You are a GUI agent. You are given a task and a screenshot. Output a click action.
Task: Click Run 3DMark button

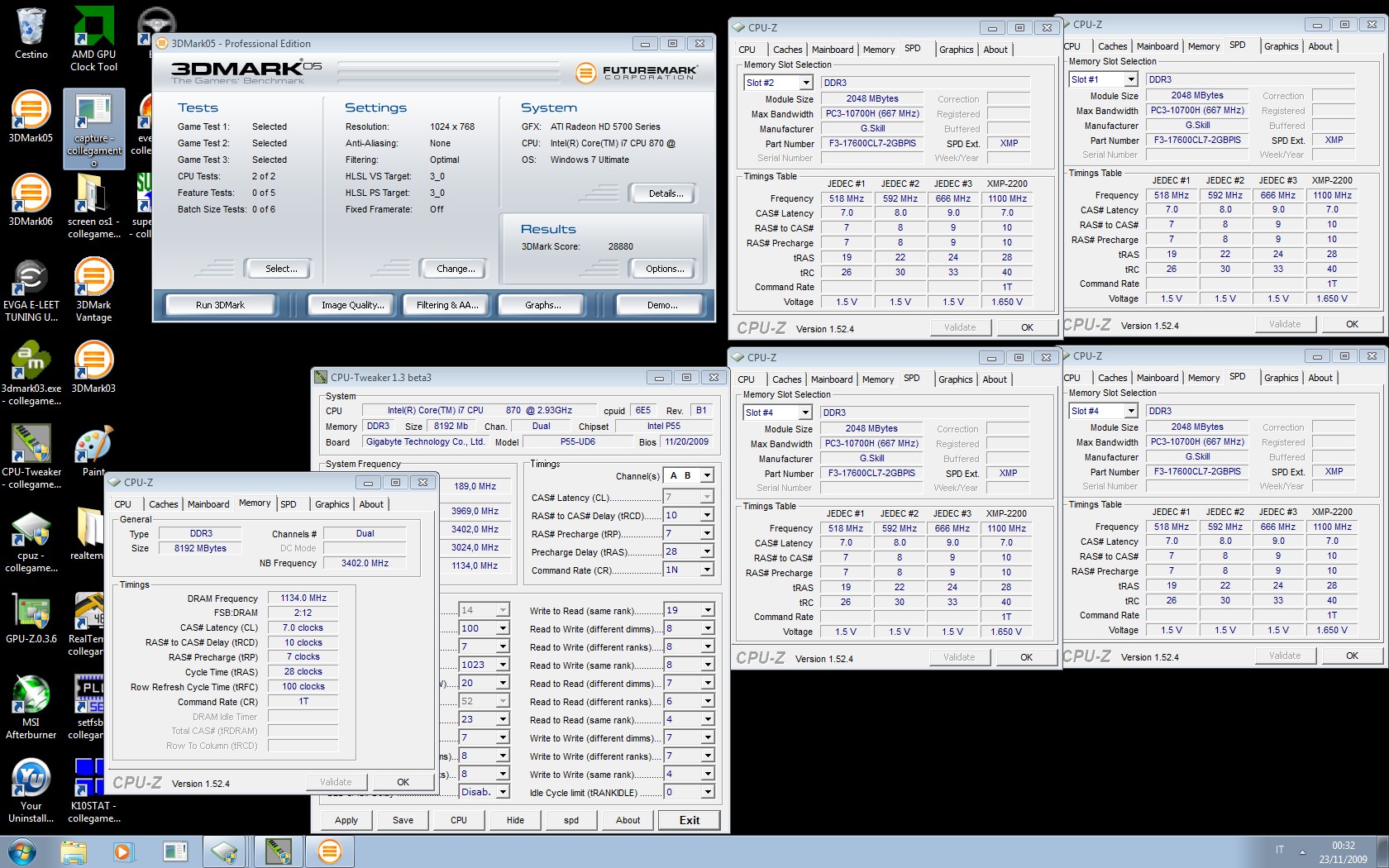point(220,305)
